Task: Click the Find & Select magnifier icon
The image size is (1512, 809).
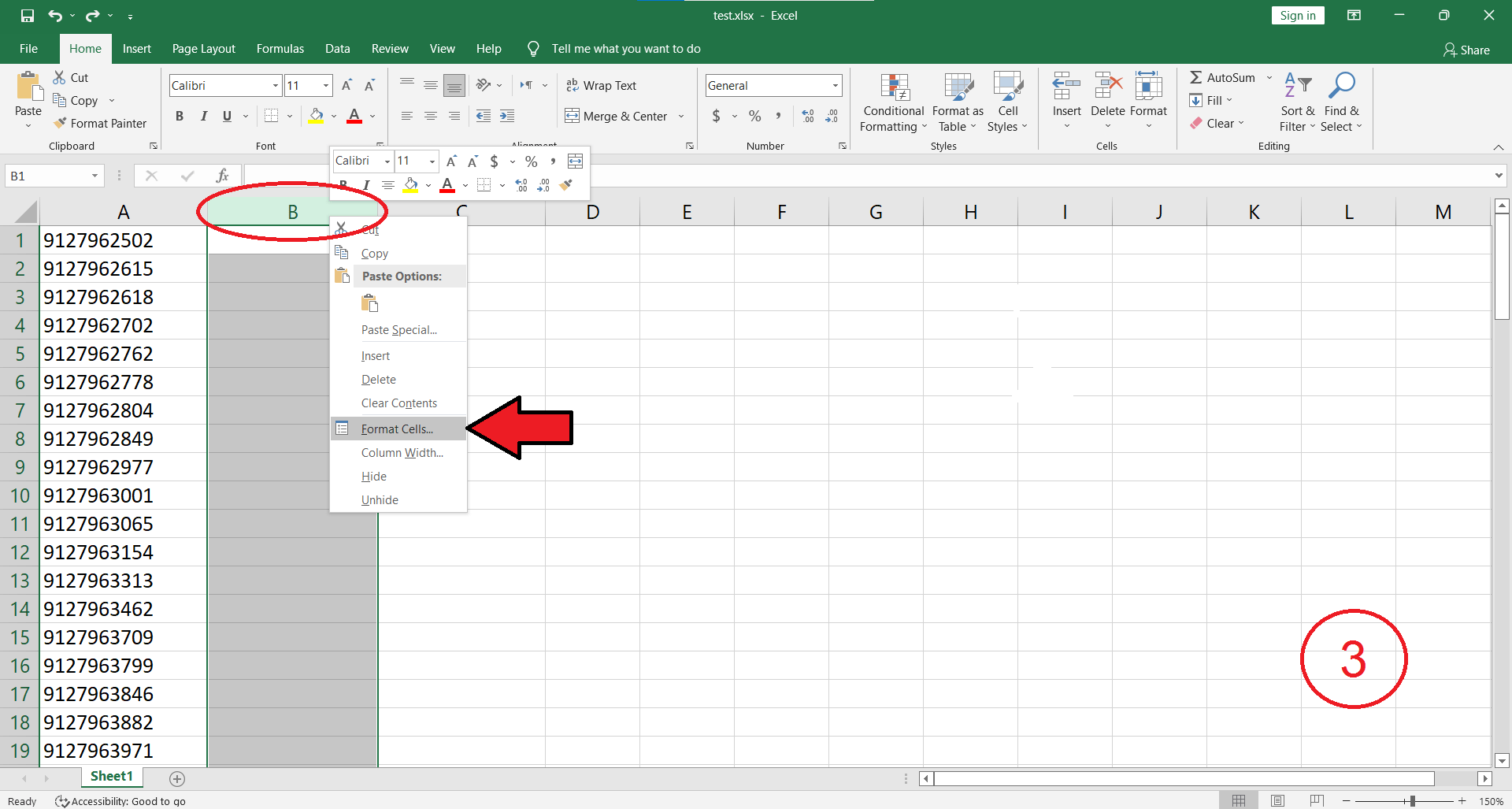Action: pos(1341,86)
